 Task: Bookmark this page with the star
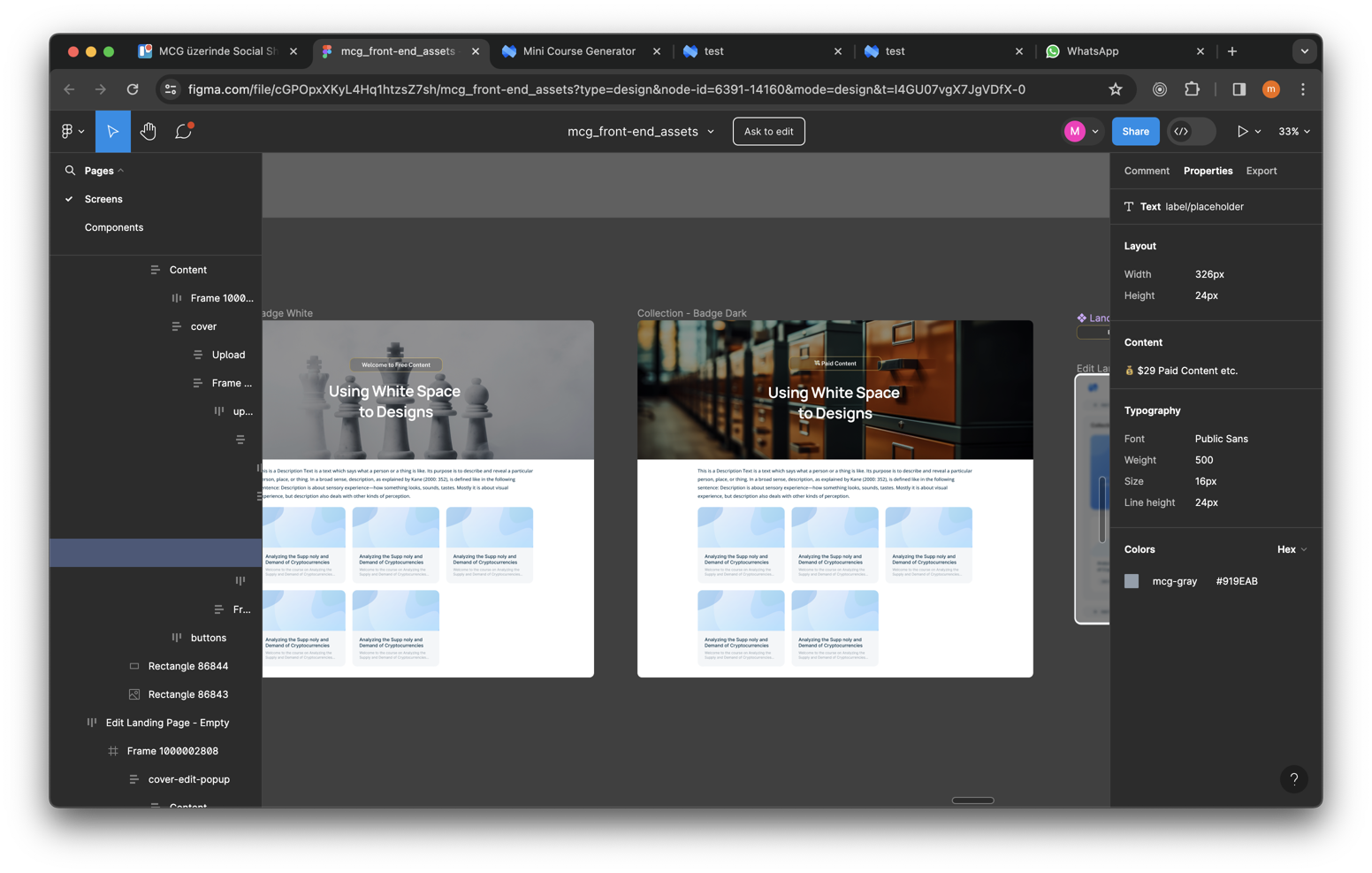pyautogui.click(x=1116, y=89)
